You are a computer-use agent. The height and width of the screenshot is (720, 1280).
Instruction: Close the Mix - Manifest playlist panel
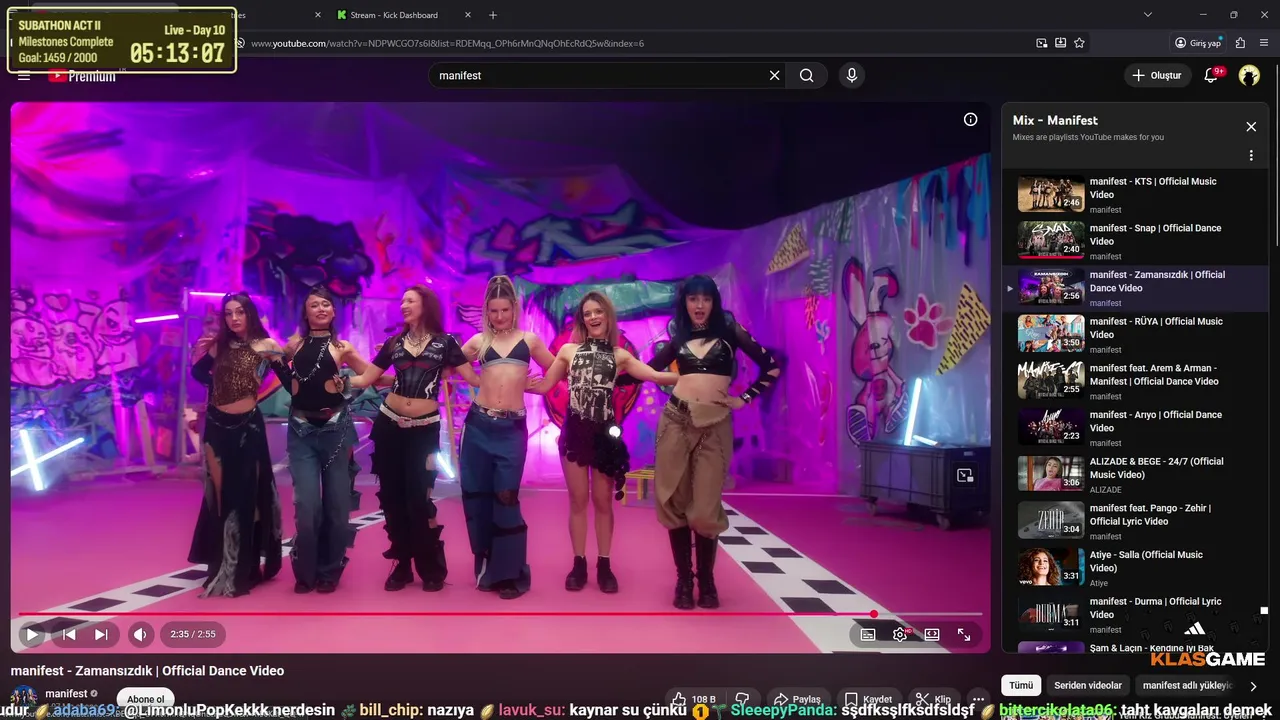tap(1251, 127)
